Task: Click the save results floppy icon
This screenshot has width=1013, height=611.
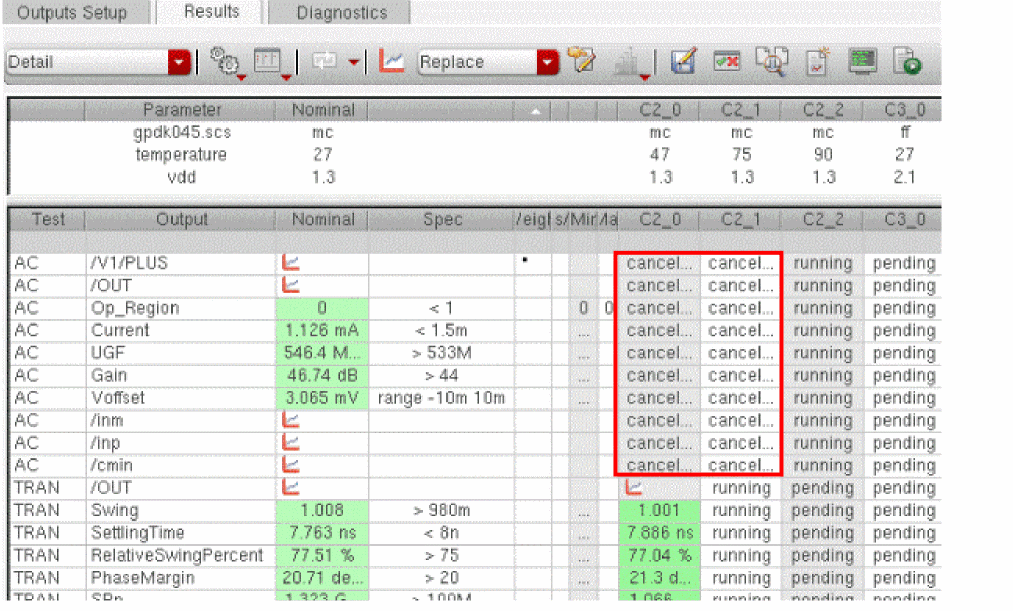Action: pyautogui.click(x=683, y=62)
